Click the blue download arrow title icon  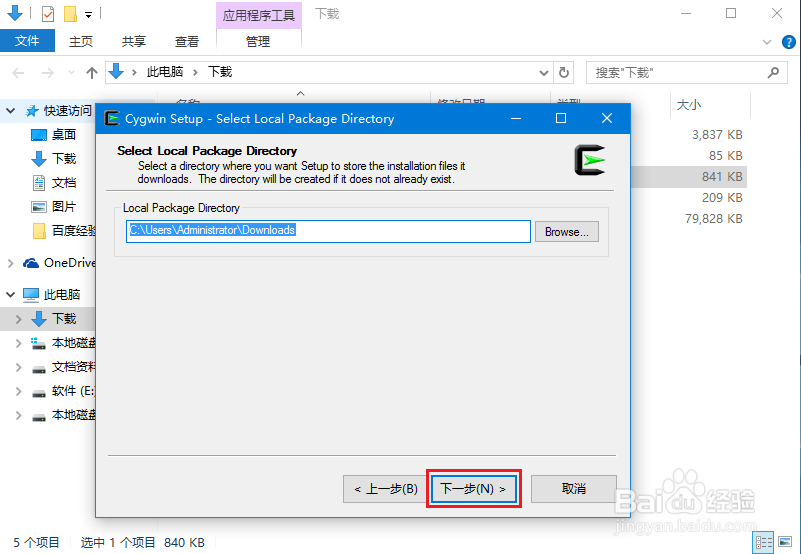(x=15, y=13)
